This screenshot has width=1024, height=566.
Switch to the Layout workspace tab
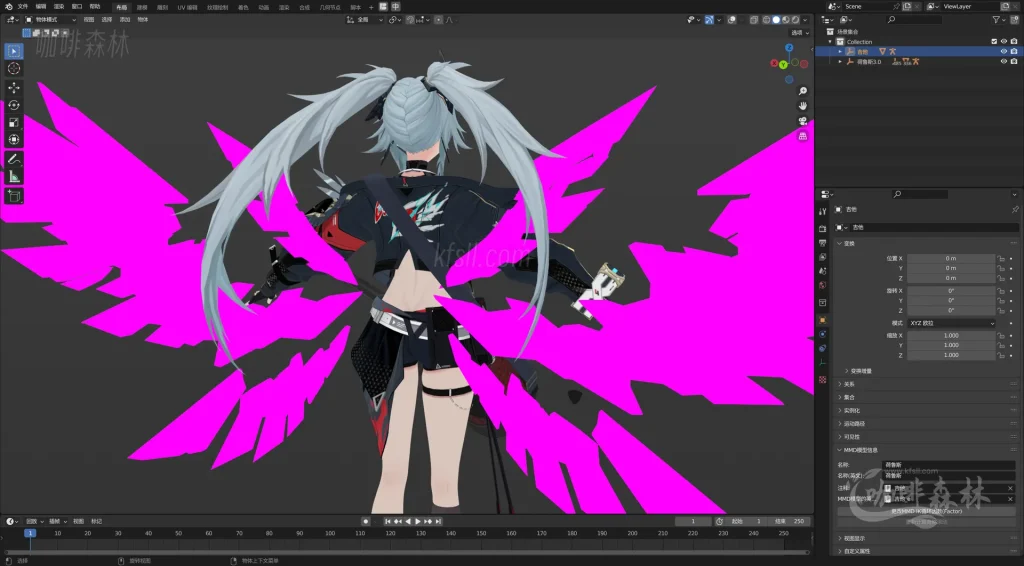[x=121, y=7]
